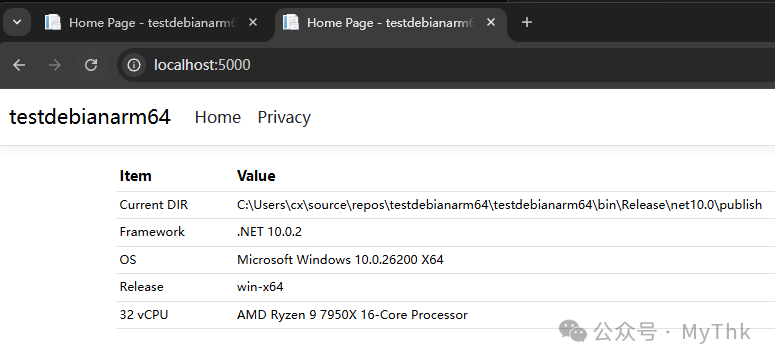Close the first Home Page tab
Image resolution: width=775 pixels, height=362 pixels.
[253, 22]
